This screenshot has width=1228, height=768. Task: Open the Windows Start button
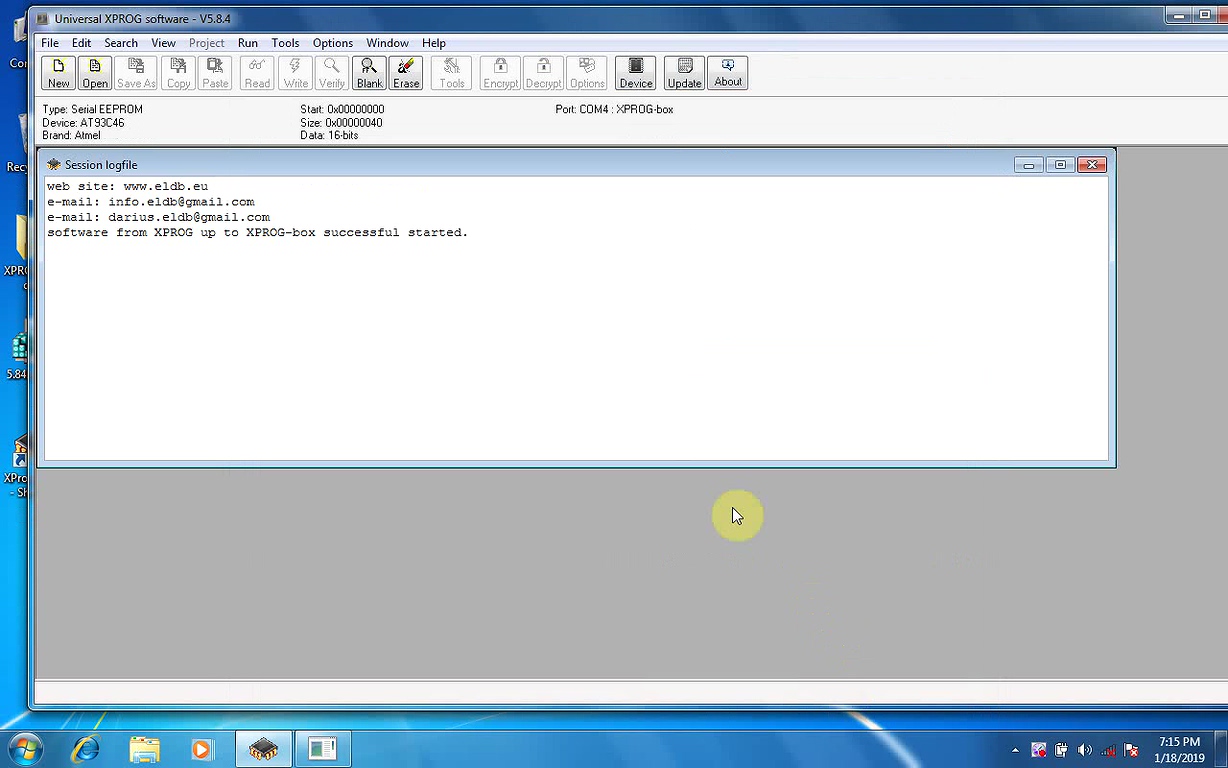[26, 748]
